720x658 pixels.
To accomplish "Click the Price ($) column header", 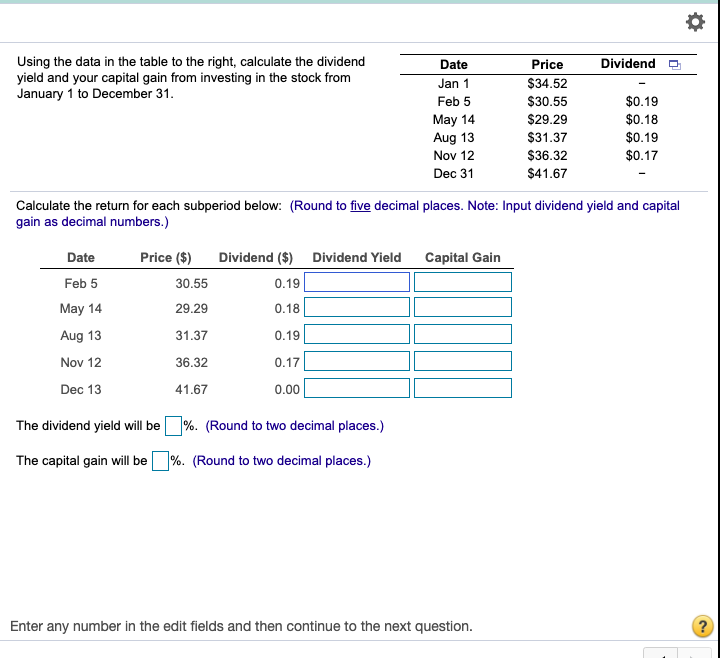I will 166,258.
